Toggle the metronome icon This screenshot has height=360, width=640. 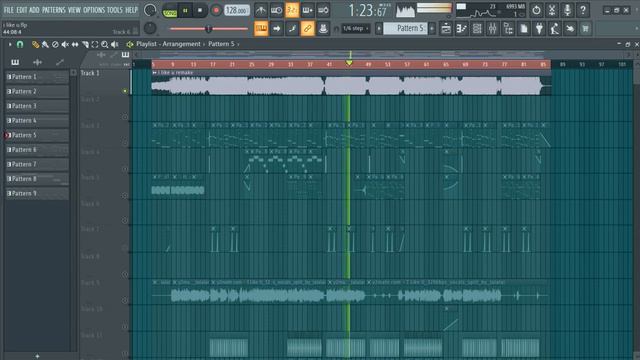[261, 10]
